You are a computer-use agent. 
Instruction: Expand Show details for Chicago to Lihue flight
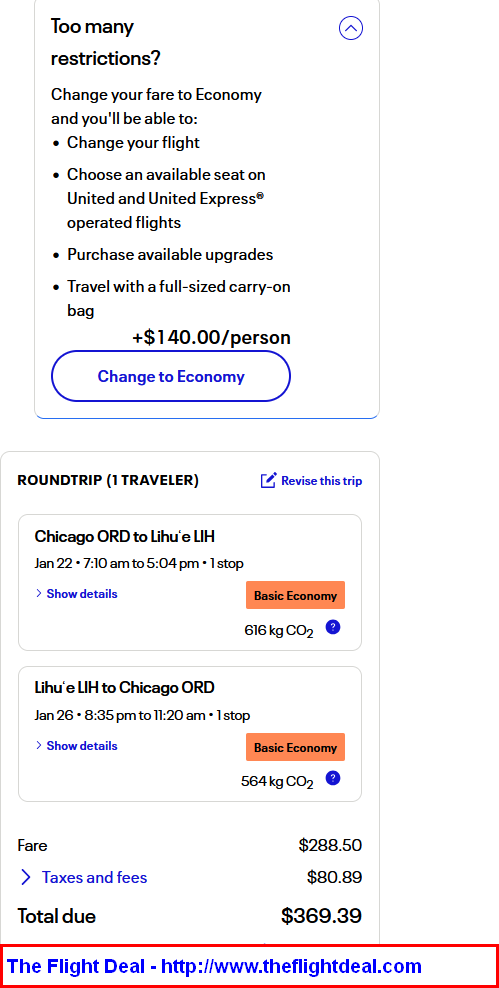[x=76, y=594]
